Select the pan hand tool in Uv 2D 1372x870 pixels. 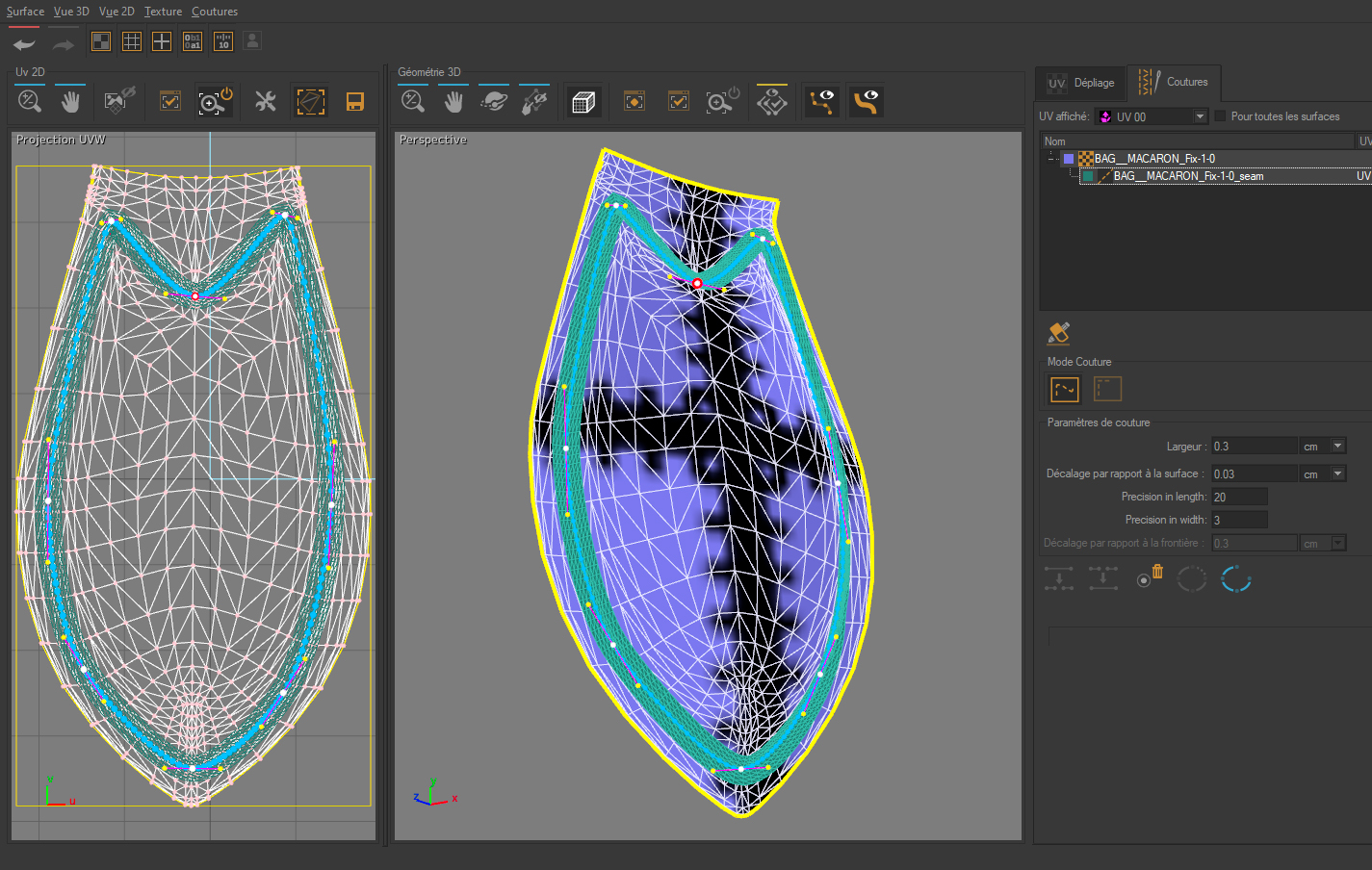click(70, 102)
